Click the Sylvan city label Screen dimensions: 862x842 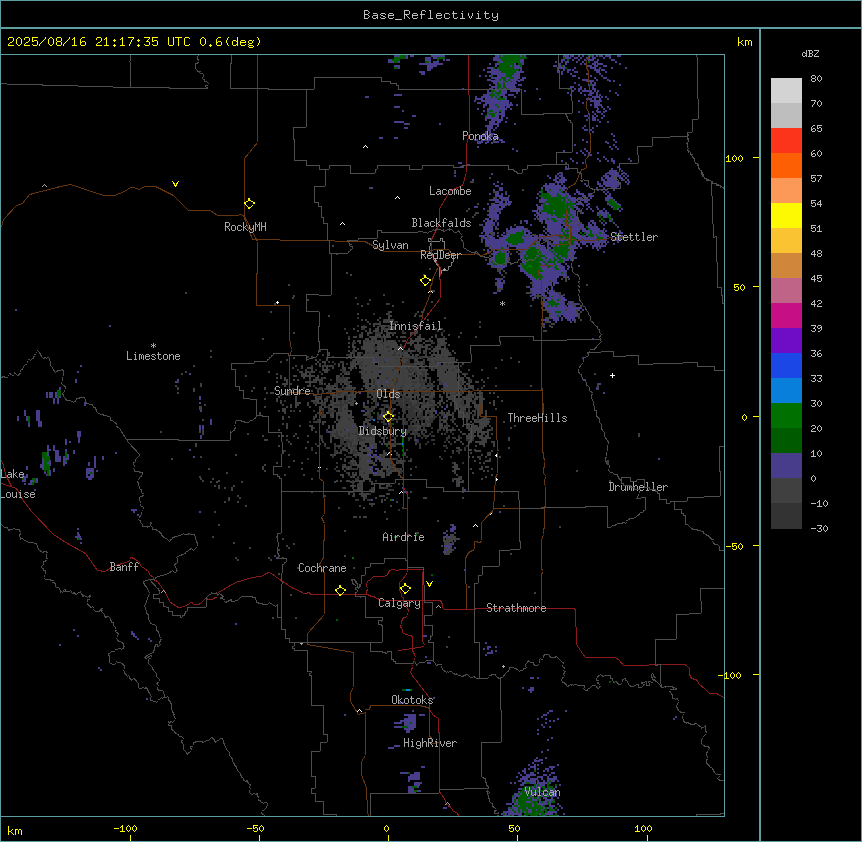point(390,245)
